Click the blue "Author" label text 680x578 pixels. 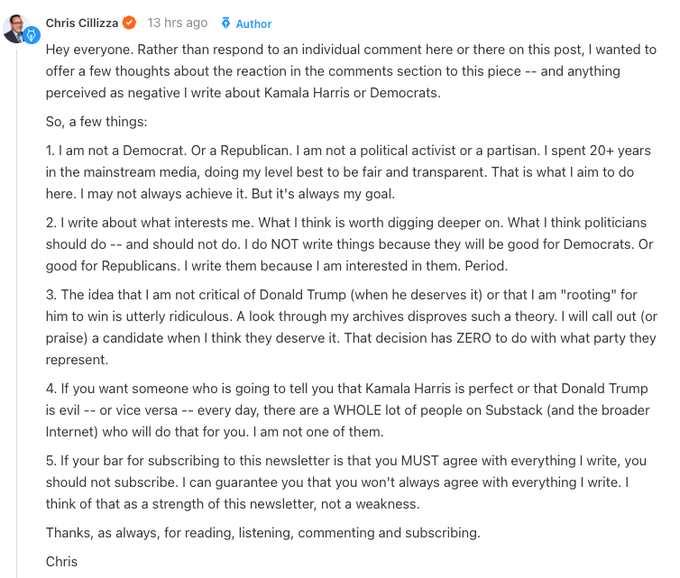click(x=253, y=24)
